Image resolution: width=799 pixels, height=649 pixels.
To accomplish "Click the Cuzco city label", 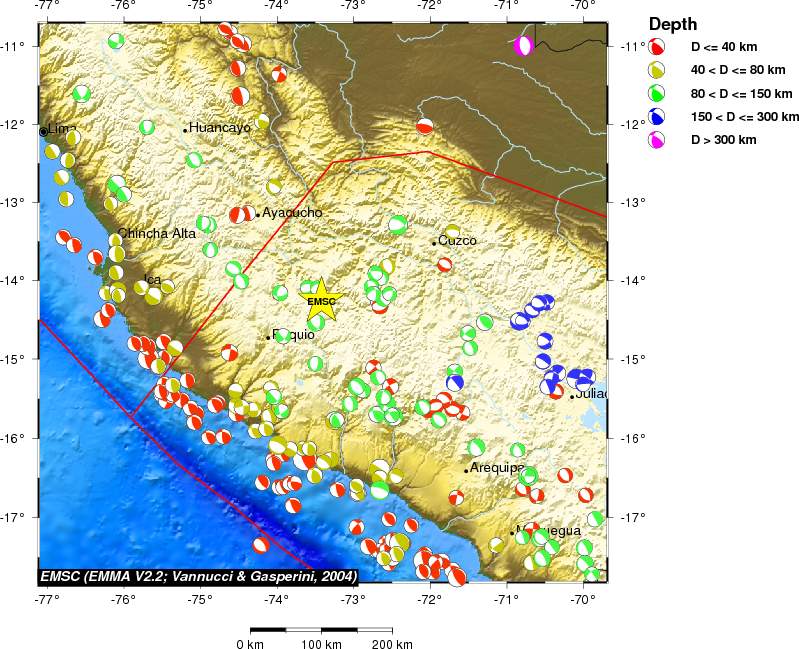I will click(x=457, y=241).
